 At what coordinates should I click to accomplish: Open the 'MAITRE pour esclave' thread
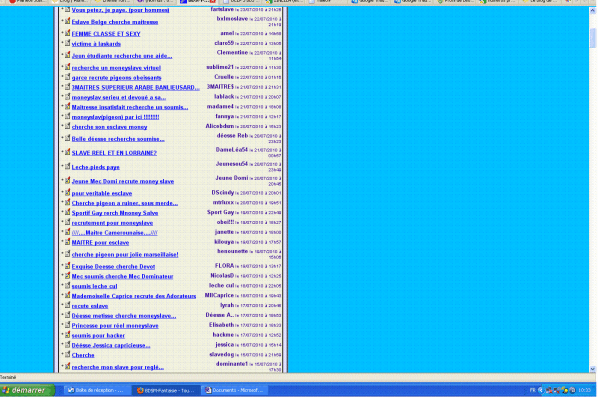100,243
